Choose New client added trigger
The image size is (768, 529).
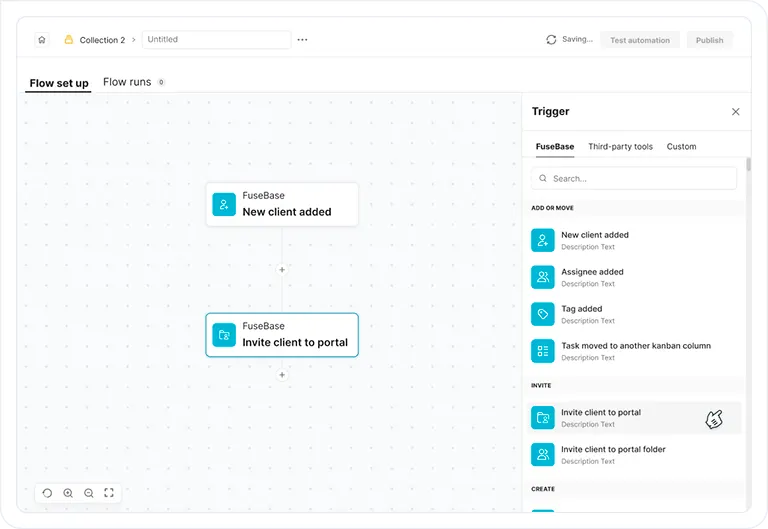pyautogui.click(x=634, y=240)
